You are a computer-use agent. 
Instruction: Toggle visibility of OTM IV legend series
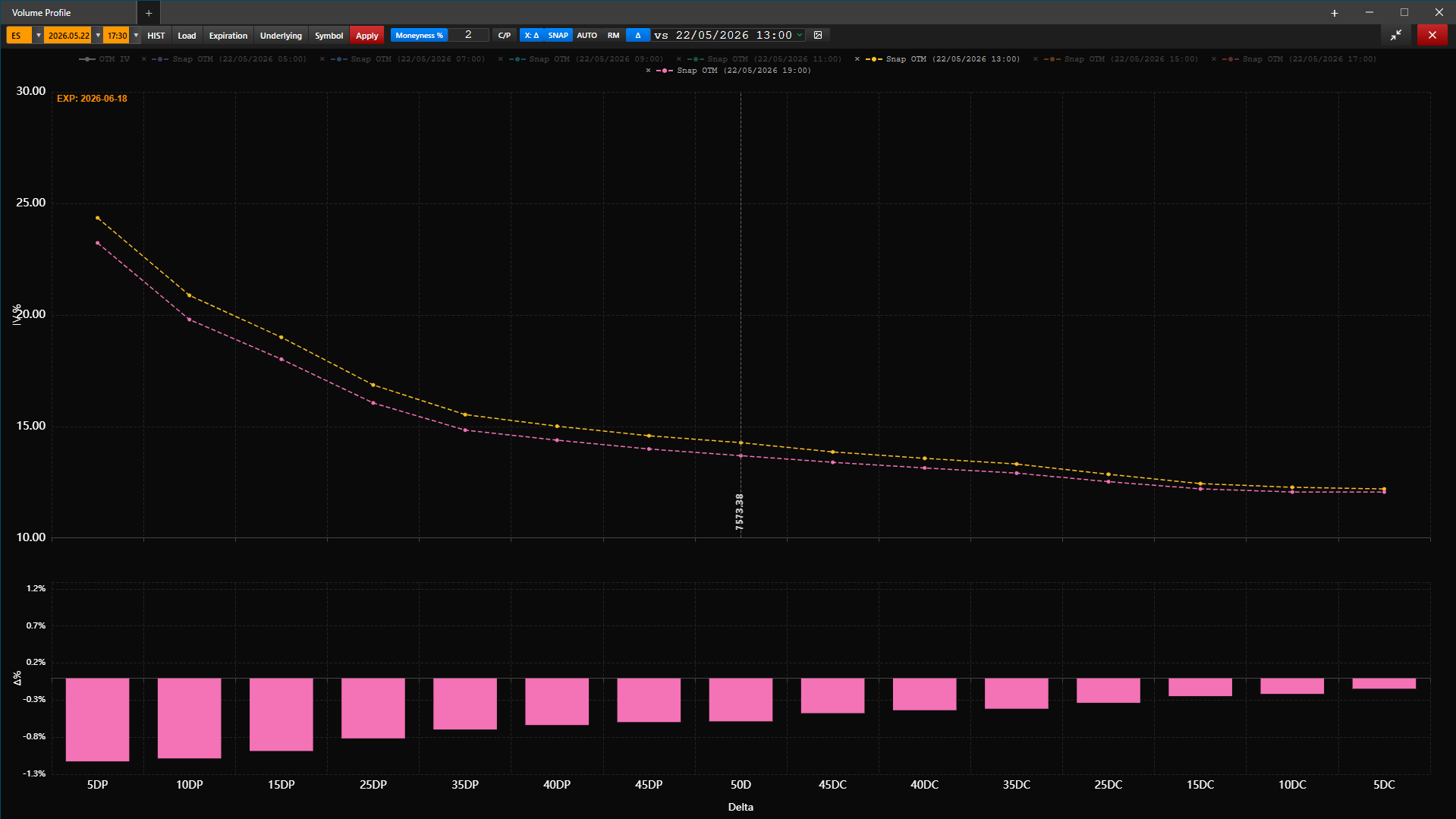coord(105,59)
